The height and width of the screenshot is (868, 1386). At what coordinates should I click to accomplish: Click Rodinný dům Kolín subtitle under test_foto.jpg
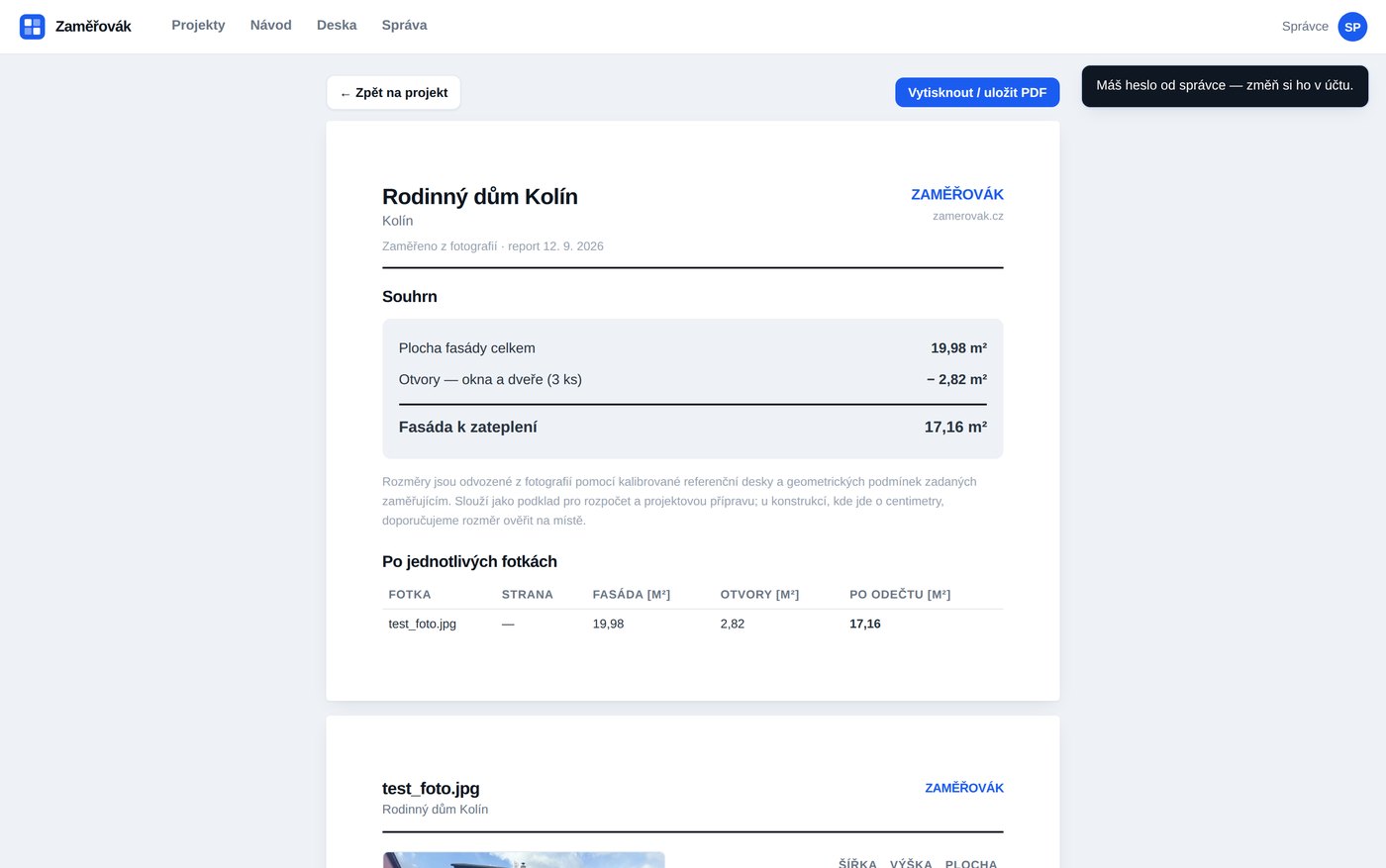coord(436,810)
